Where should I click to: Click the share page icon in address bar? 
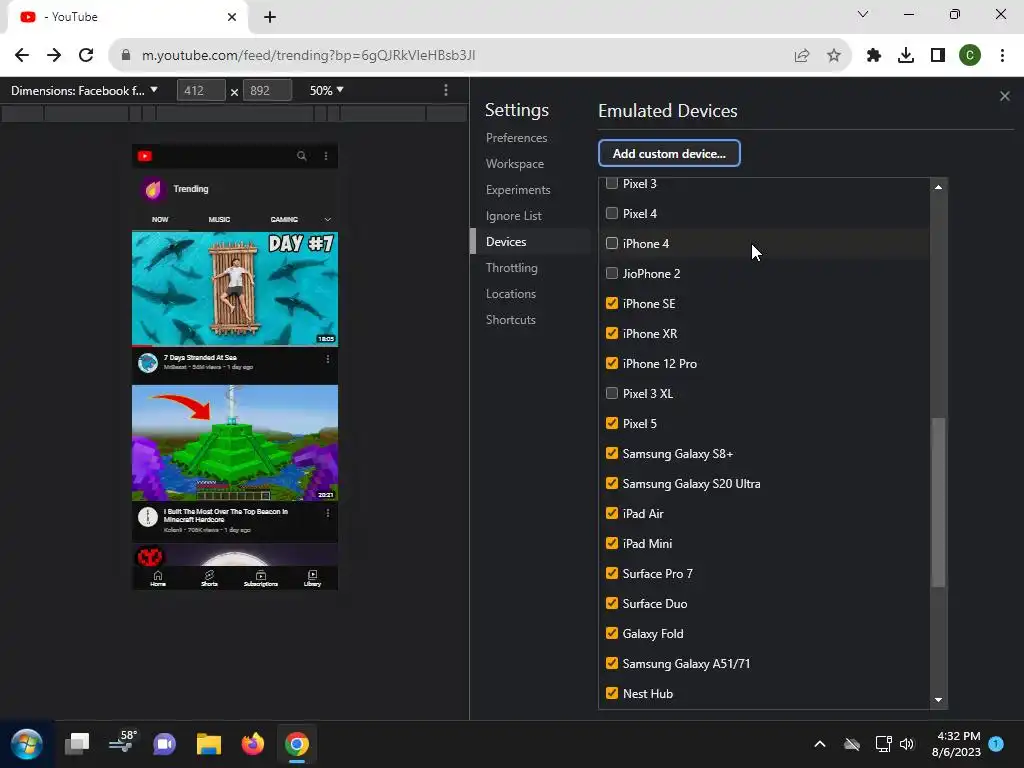(x=802, y=56)
